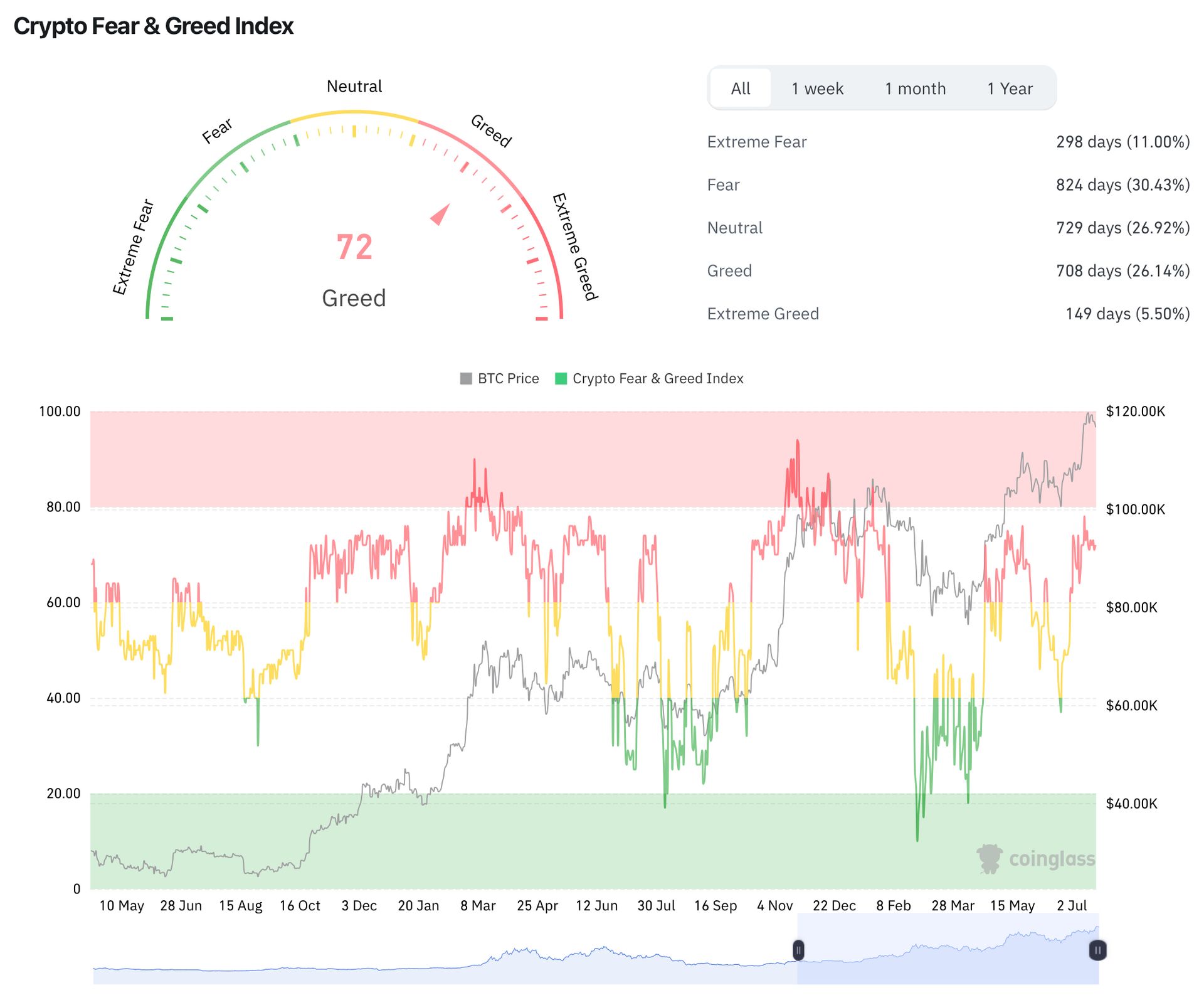Click the 2 Jul date axis label
Viewport: 1204px width, 1000px height.
[1072, 905]
